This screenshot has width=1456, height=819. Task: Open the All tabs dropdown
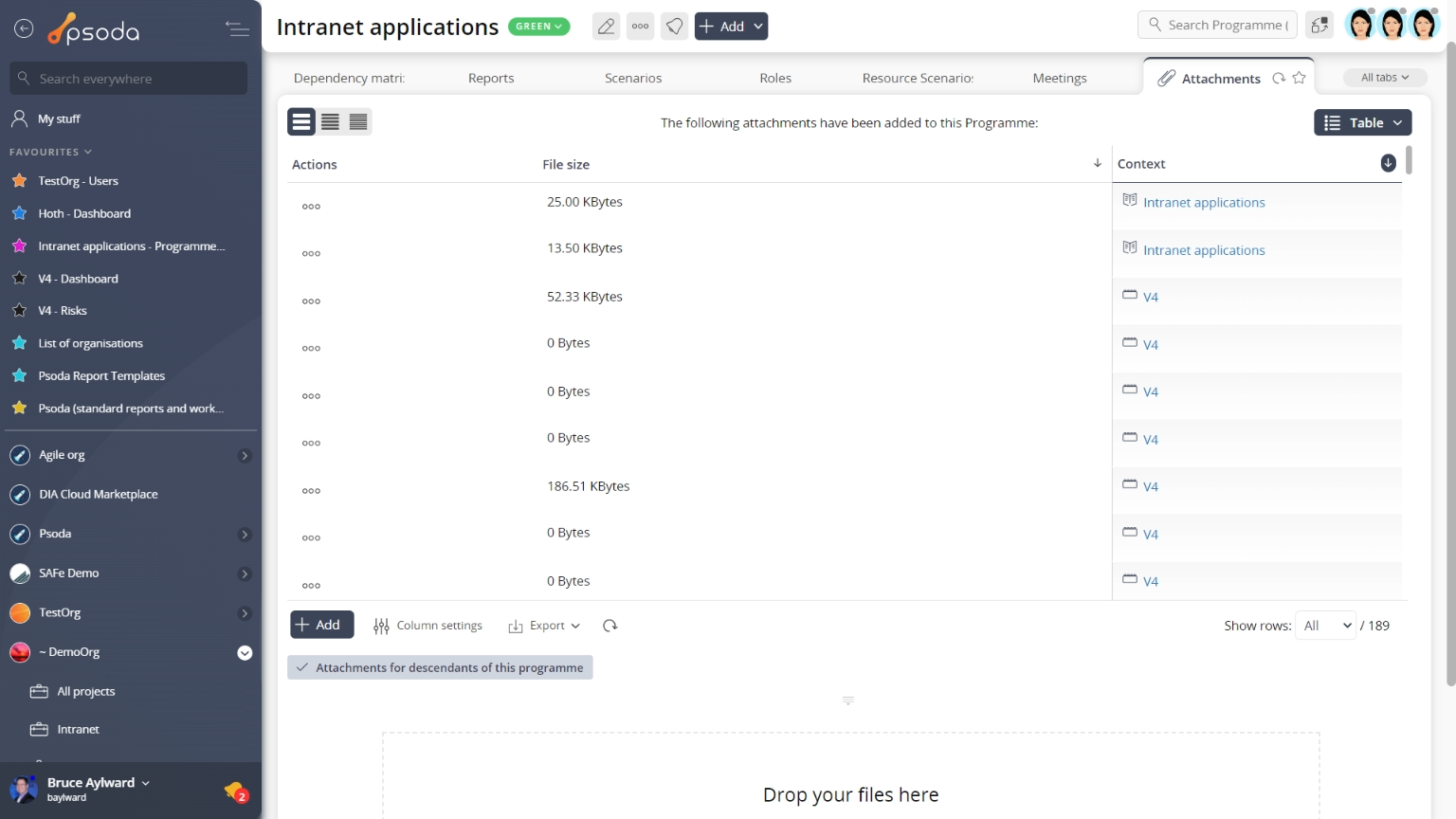coord(1385,78)
